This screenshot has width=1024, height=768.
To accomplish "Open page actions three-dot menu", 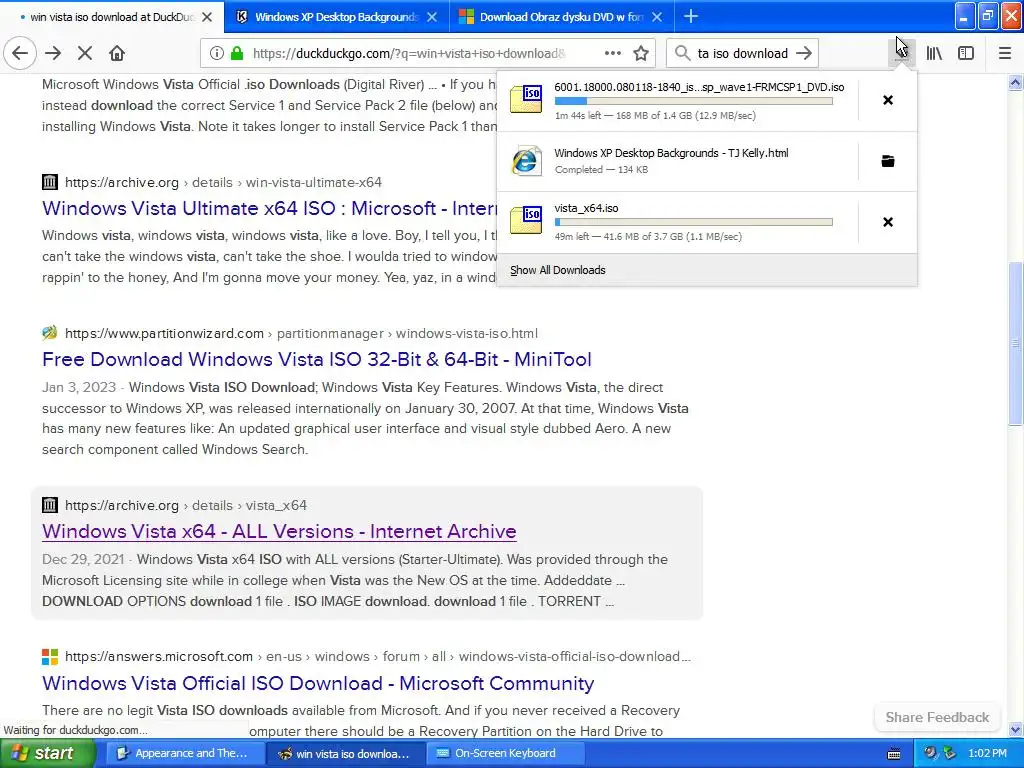I will [613, 53].
